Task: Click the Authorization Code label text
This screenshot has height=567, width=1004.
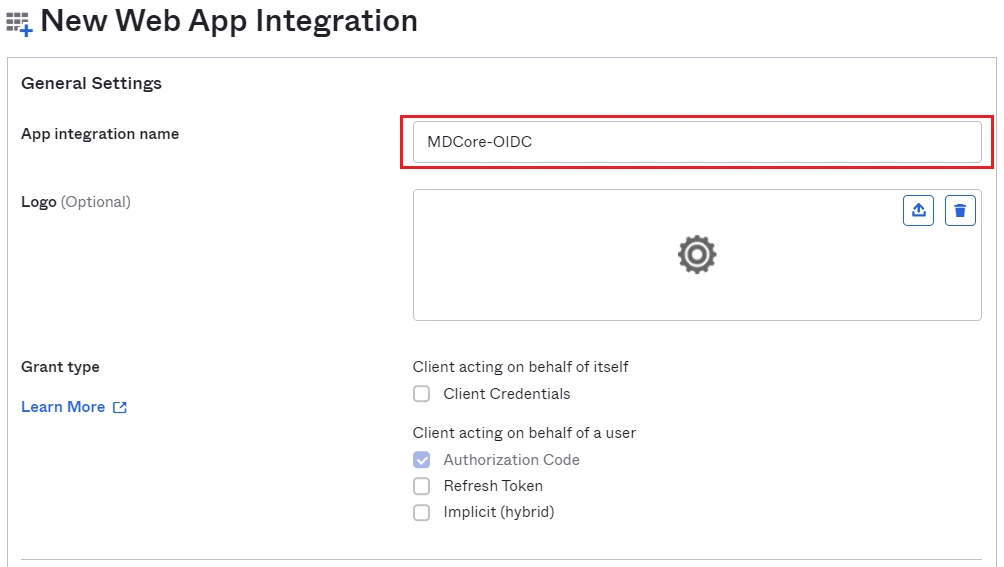Action: coord(511,459)
